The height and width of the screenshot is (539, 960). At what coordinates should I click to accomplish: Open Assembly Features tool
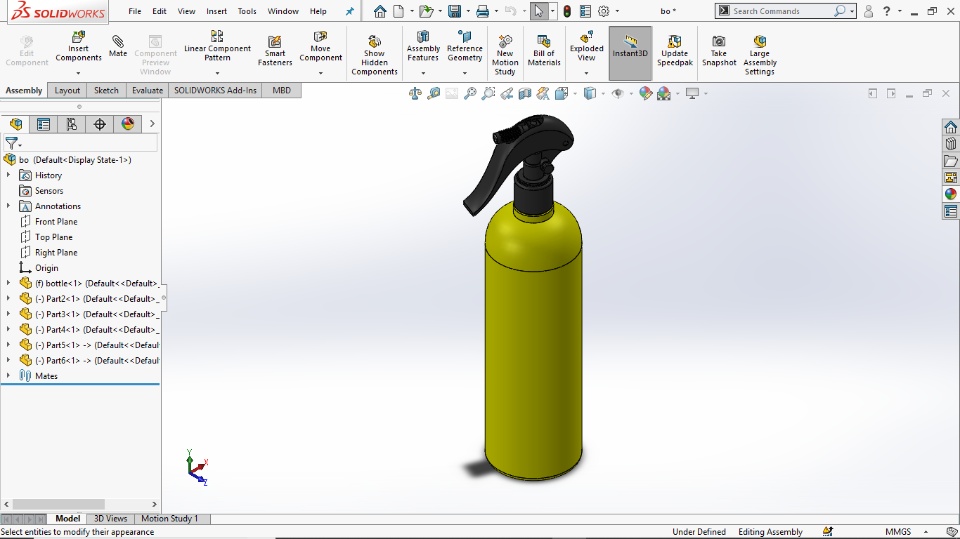pos(423,46)
